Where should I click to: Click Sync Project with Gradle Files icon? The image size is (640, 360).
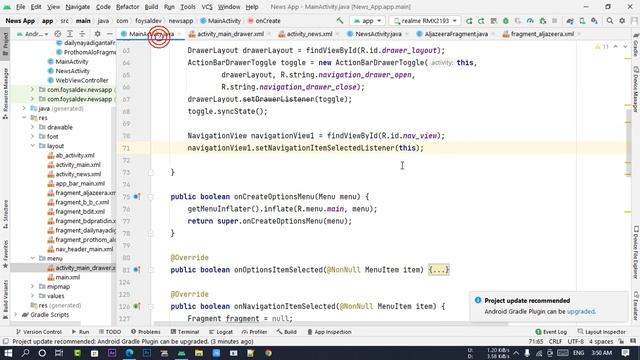pyautogui.click(x=570, y=21)
